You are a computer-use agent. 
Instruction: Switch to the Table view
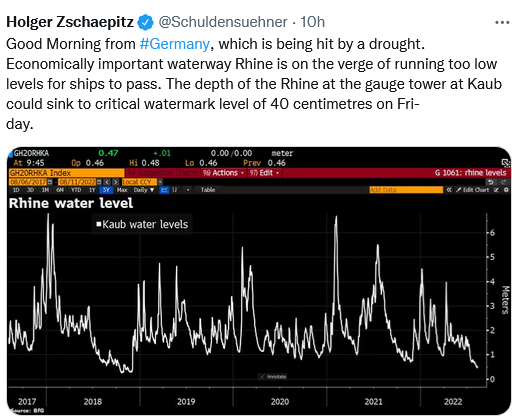coord(208,190)
